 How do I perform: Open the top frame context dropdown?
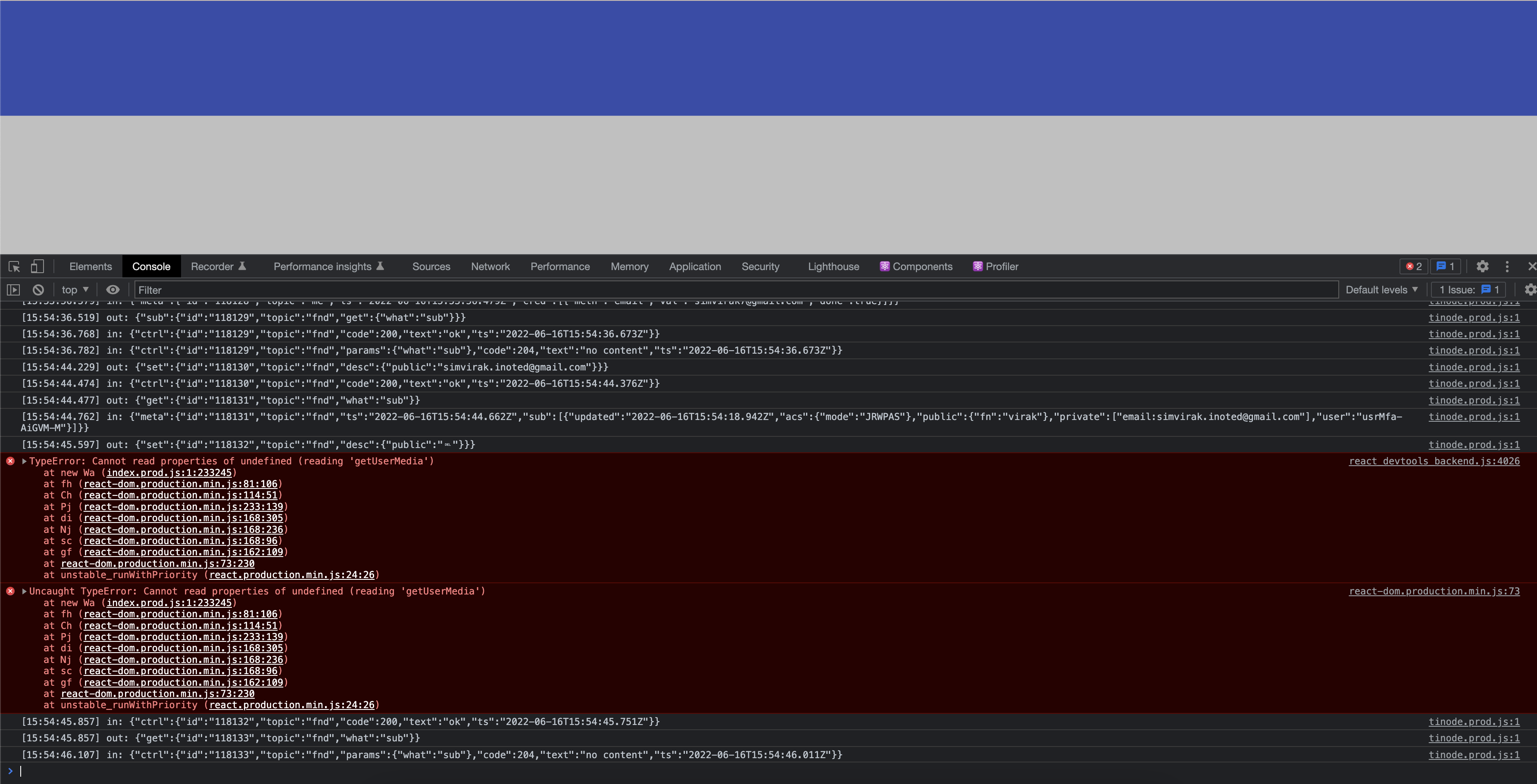[x=74, y=290]
